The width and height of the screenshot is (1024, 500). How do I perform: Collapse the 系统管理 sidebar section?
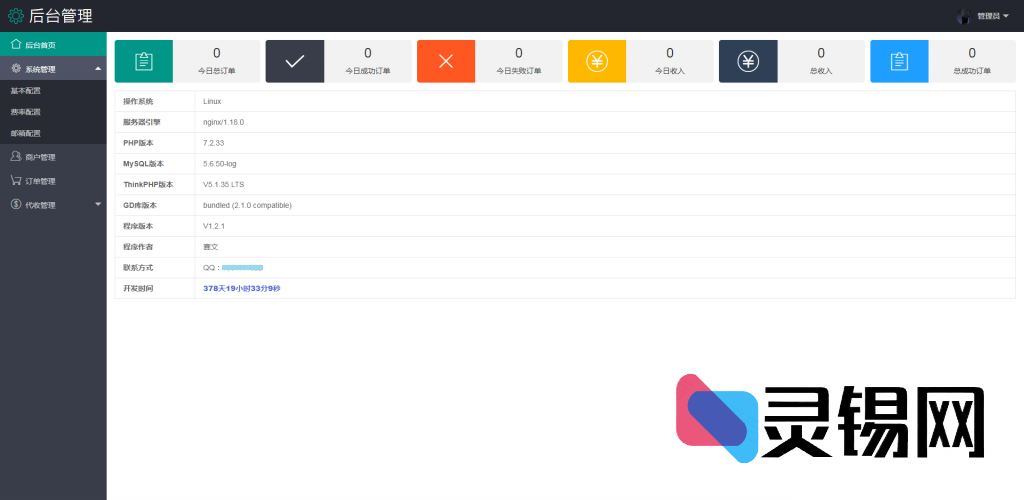click(x=97, y=69)
